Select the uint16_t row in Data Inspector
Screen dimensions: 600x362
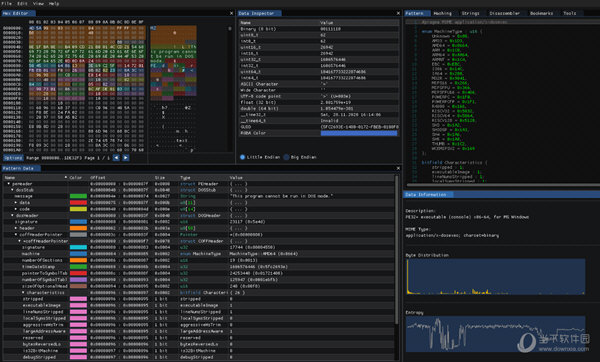[x=319, y=47]
